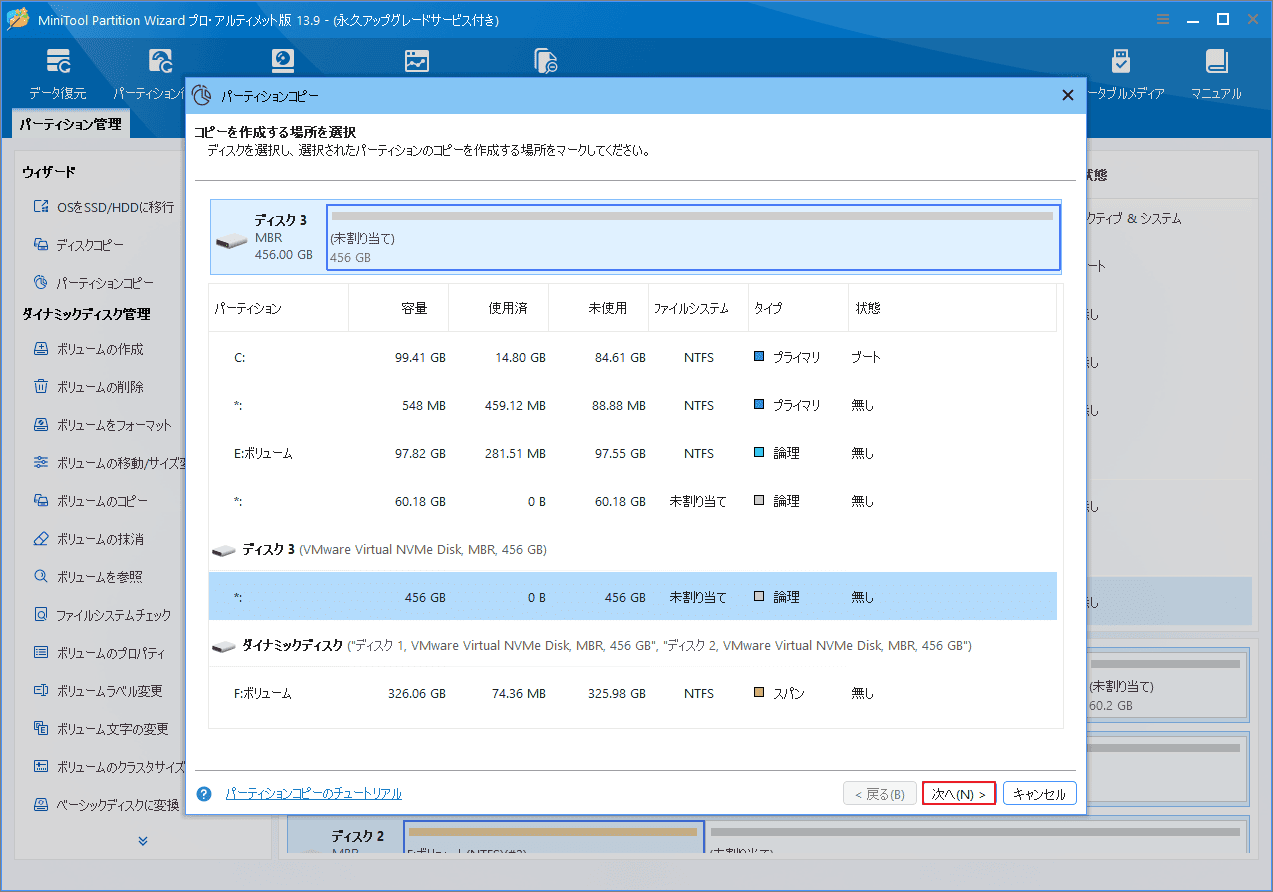1273x892 pixels.
Task: Click the 次へ(N) > button
Action: 959,794
